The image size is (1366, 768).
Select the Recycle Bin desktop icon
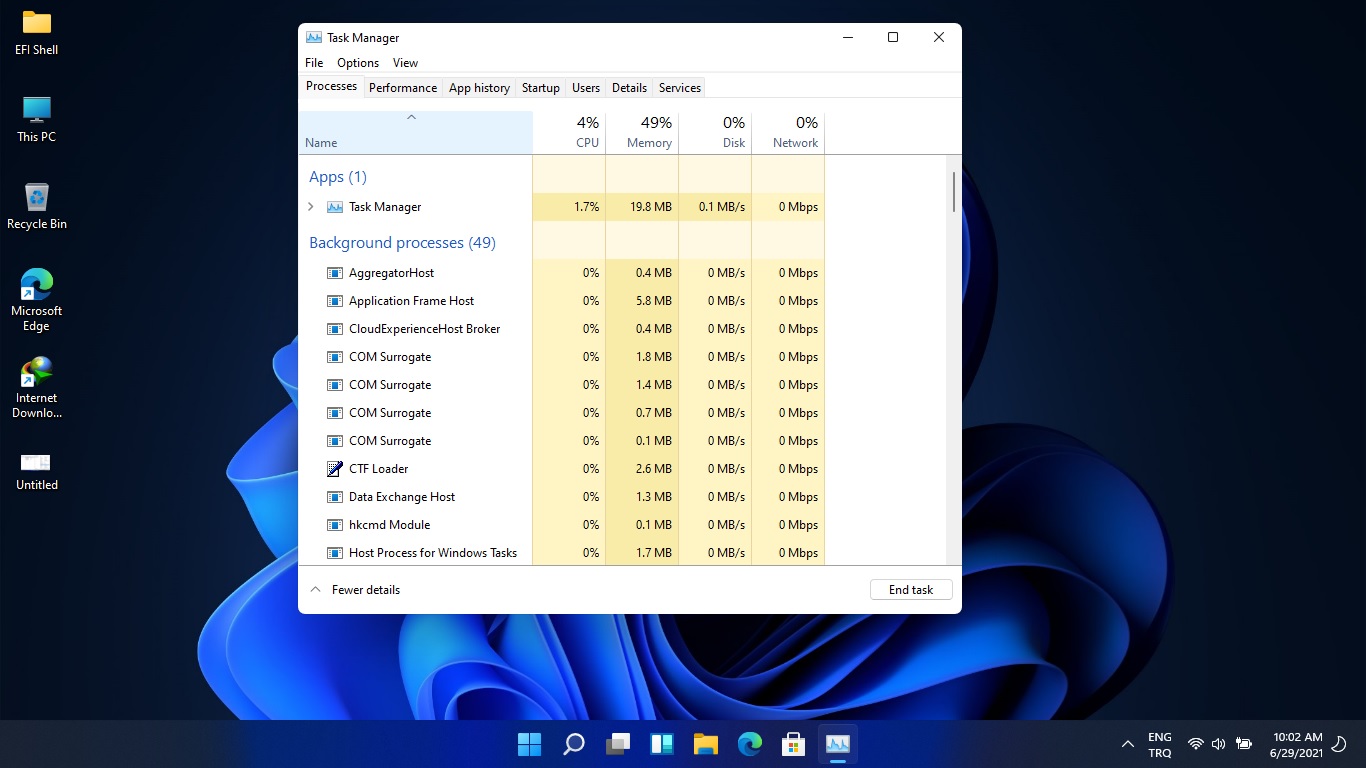37,206
